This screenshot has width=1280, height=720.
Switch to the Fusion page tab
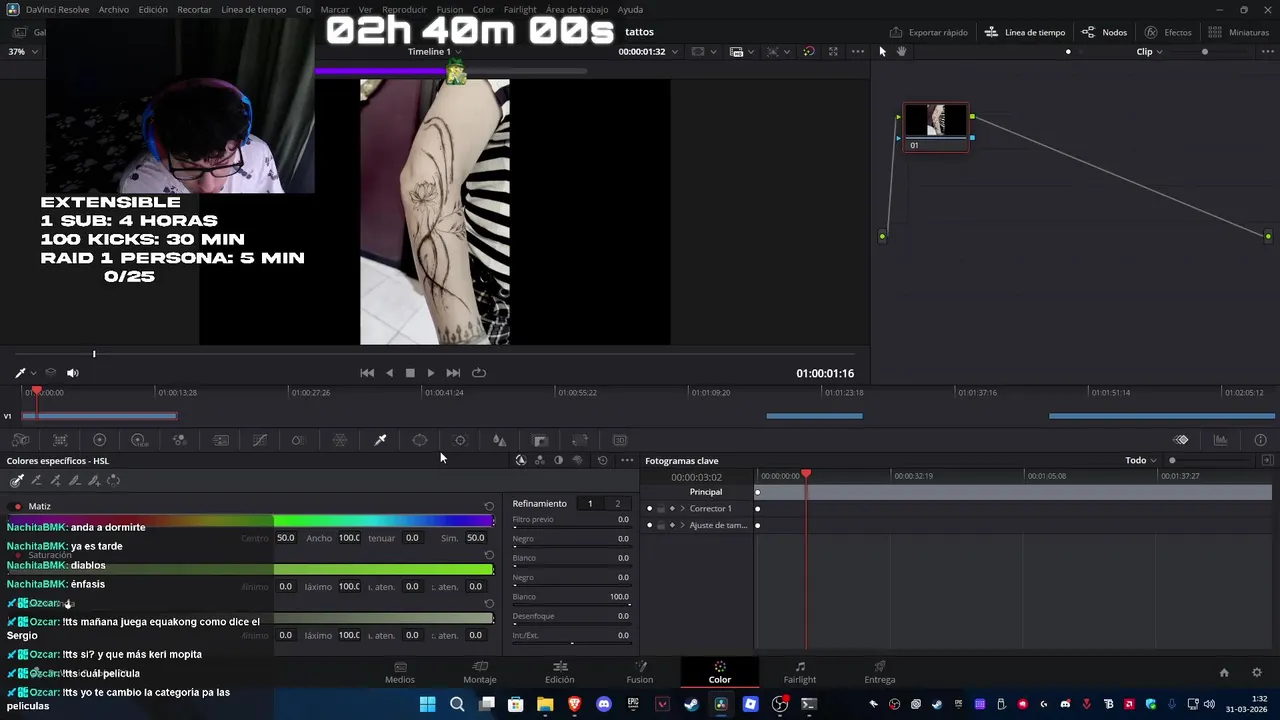[x=640, y=672]
